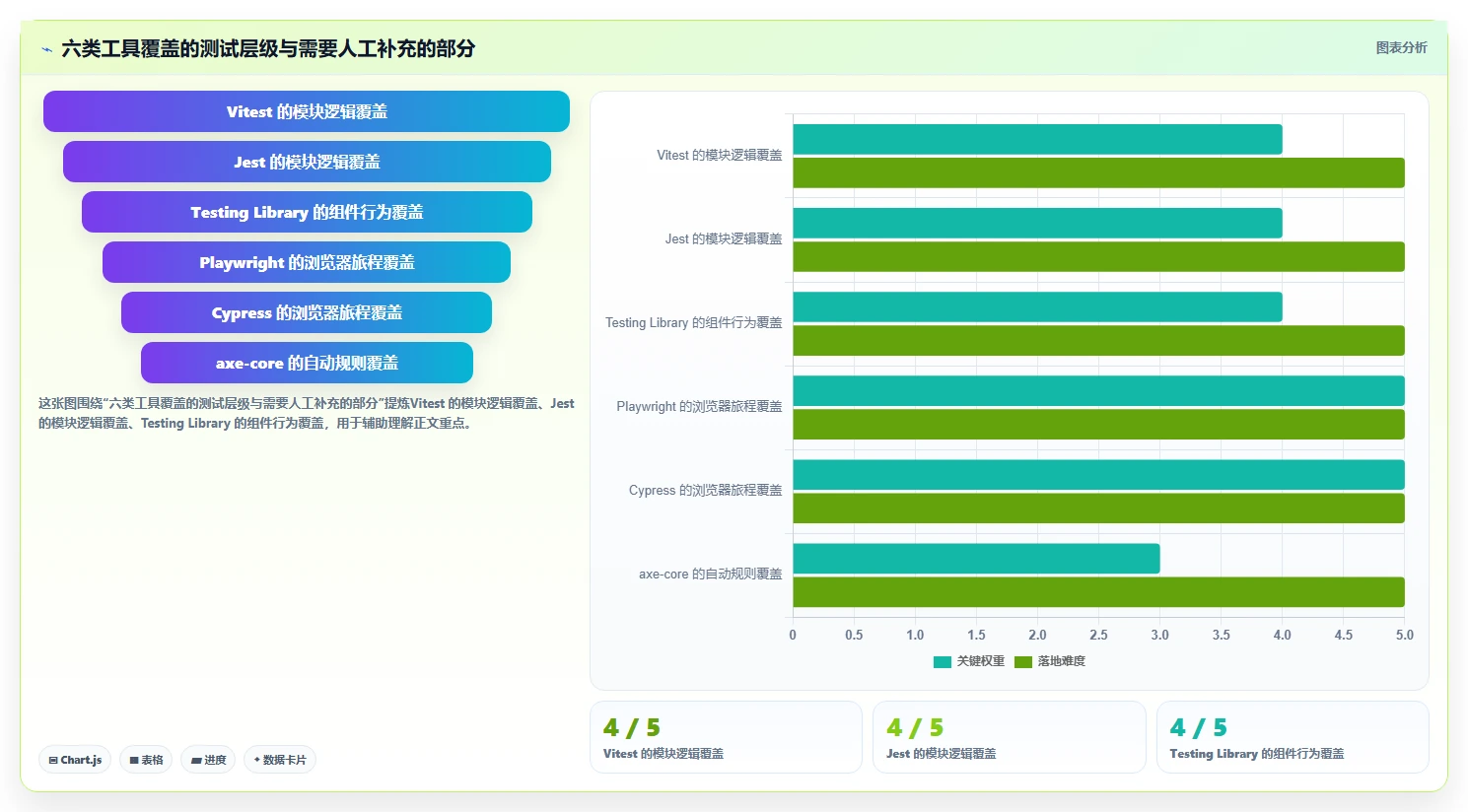Click the green bar for Cypress 的浏览器旅程覆盖
Screen dimensions: 1468x812
click(1098, 507)
